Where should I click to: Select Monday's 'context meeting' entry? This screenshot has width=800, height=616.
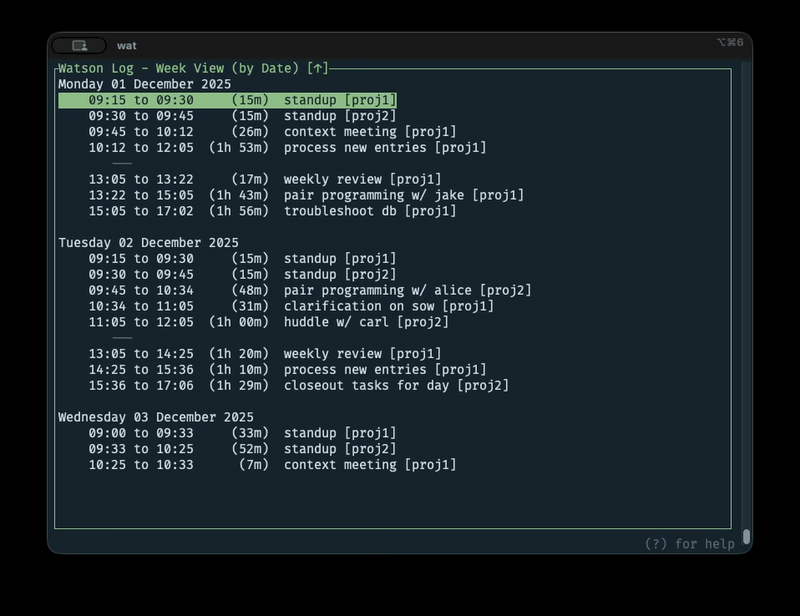pyautogui.click(x=272, y=132)
